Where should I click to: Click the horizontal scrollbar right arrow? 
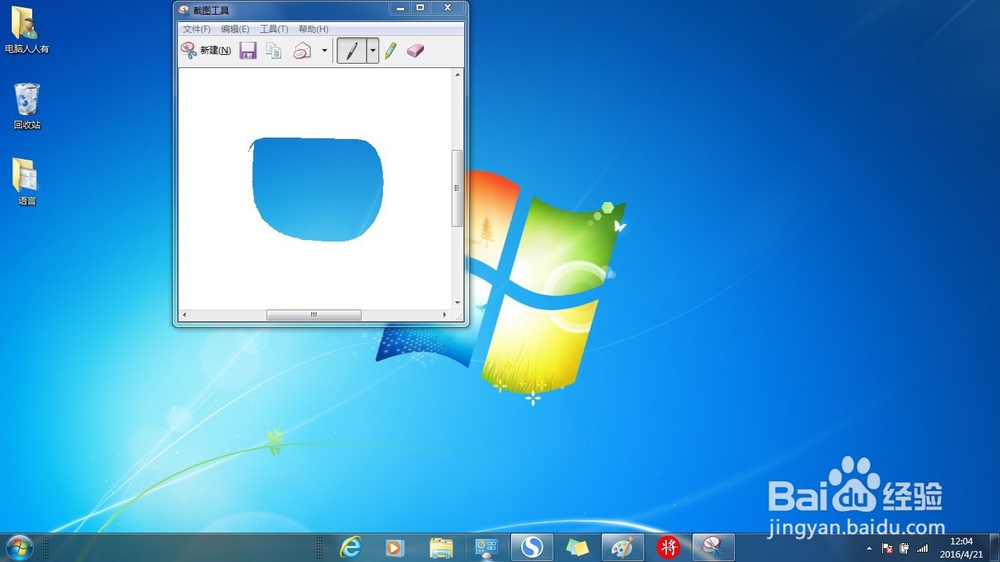coord(445,314)
